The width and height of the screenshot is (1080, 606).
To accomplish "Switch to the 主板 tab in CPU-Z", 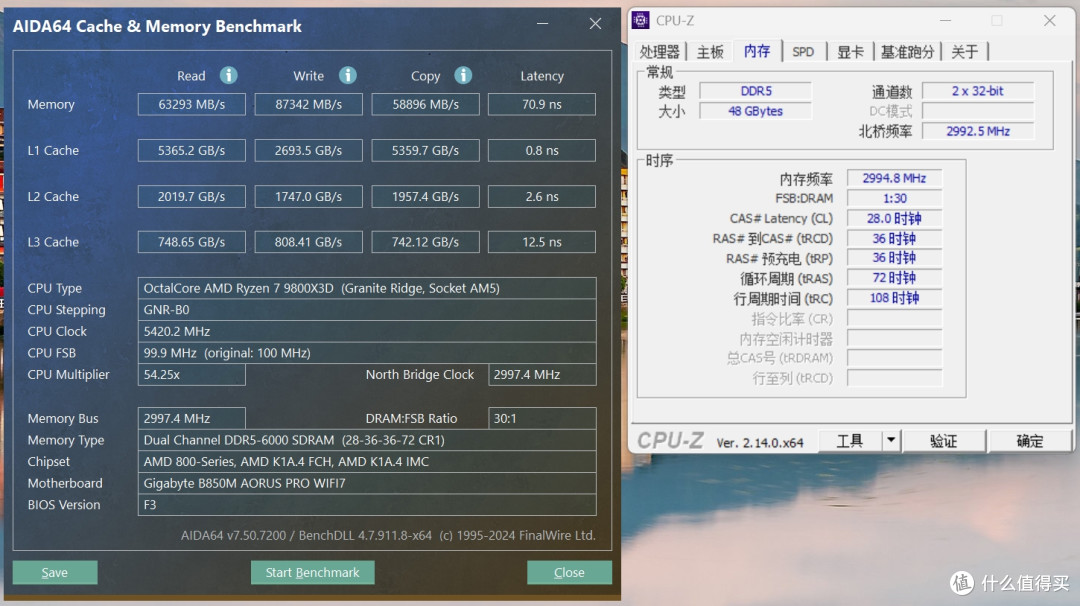I will 710,52.
